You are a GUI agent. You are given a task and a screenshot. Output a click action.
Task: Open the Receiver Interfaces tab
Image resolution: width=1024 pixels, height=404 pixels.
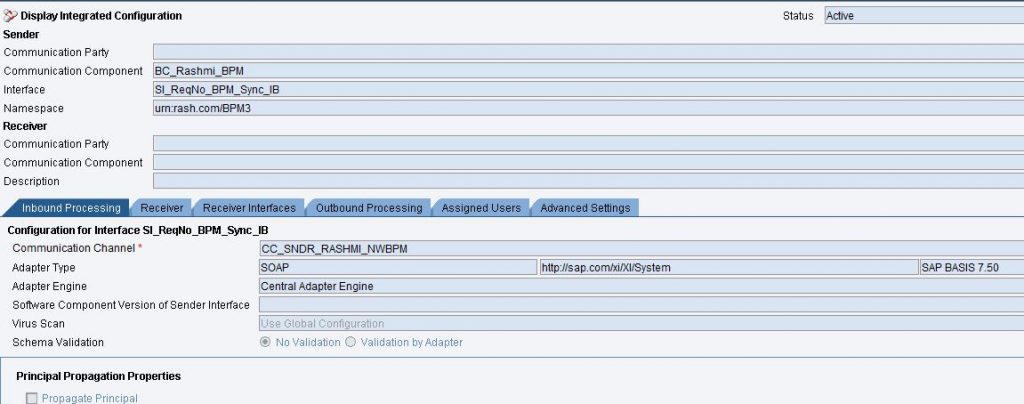point(249,208)
